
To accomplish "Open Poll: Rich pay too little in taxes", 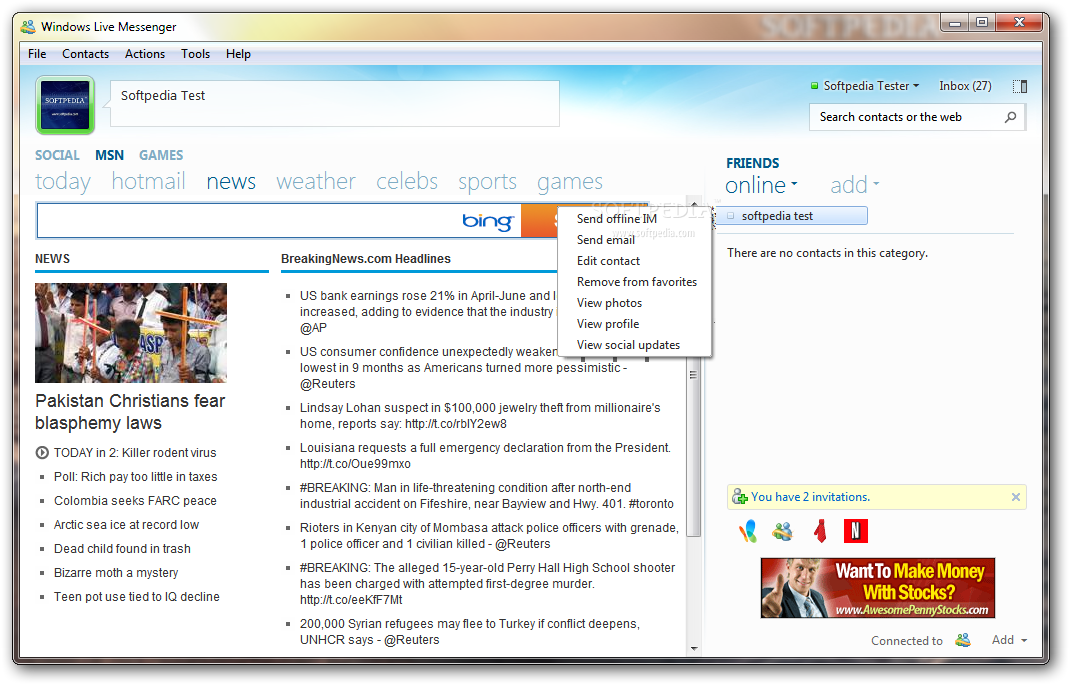I will pyautogui.click(x=136, y=476).
